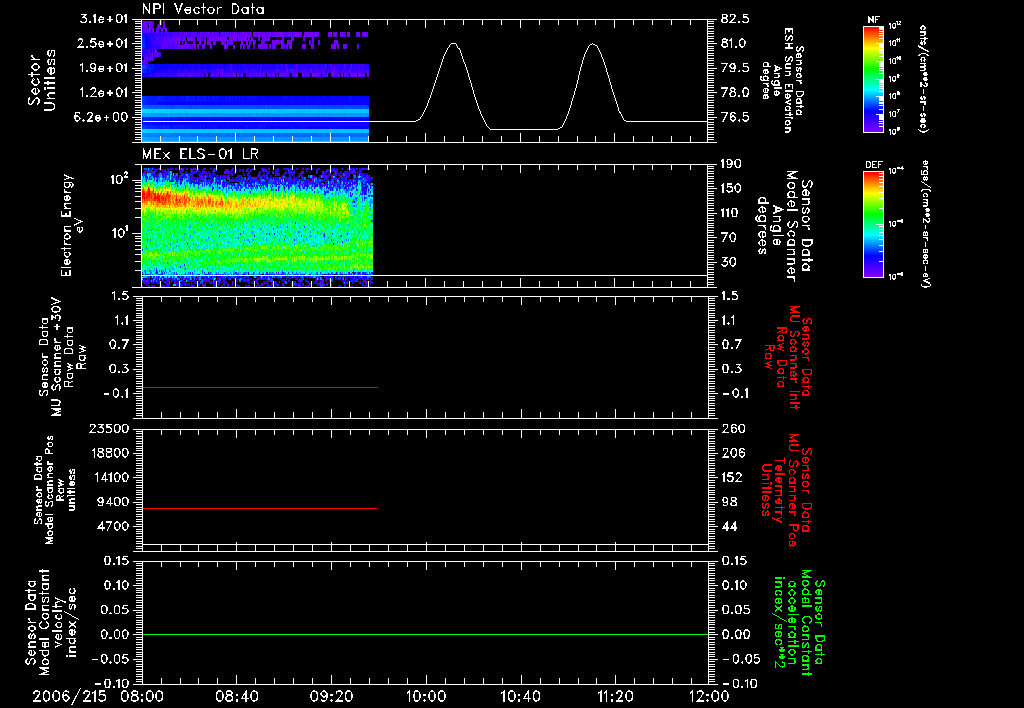Click the "18800" scanner position tick value
This screenshot has height=708, width=1024.
[112, 453]
